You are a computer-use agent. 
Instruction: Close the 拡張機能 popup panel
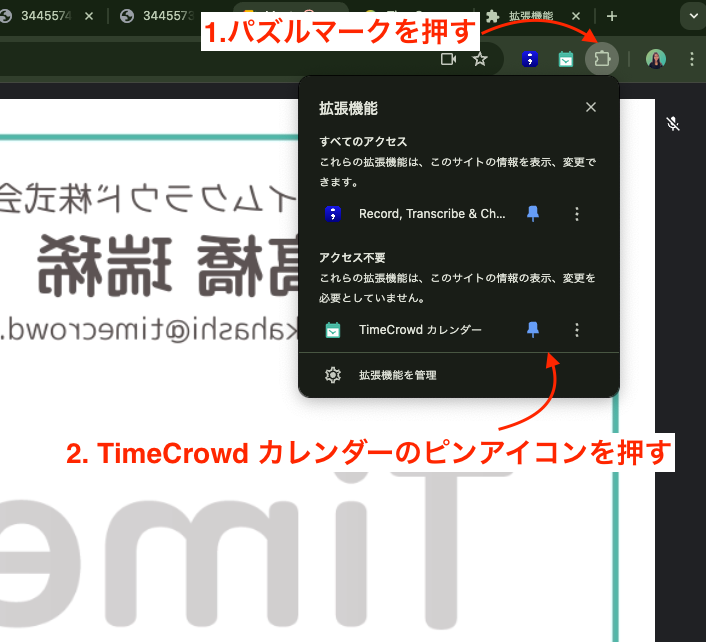[x=591, y=107]
